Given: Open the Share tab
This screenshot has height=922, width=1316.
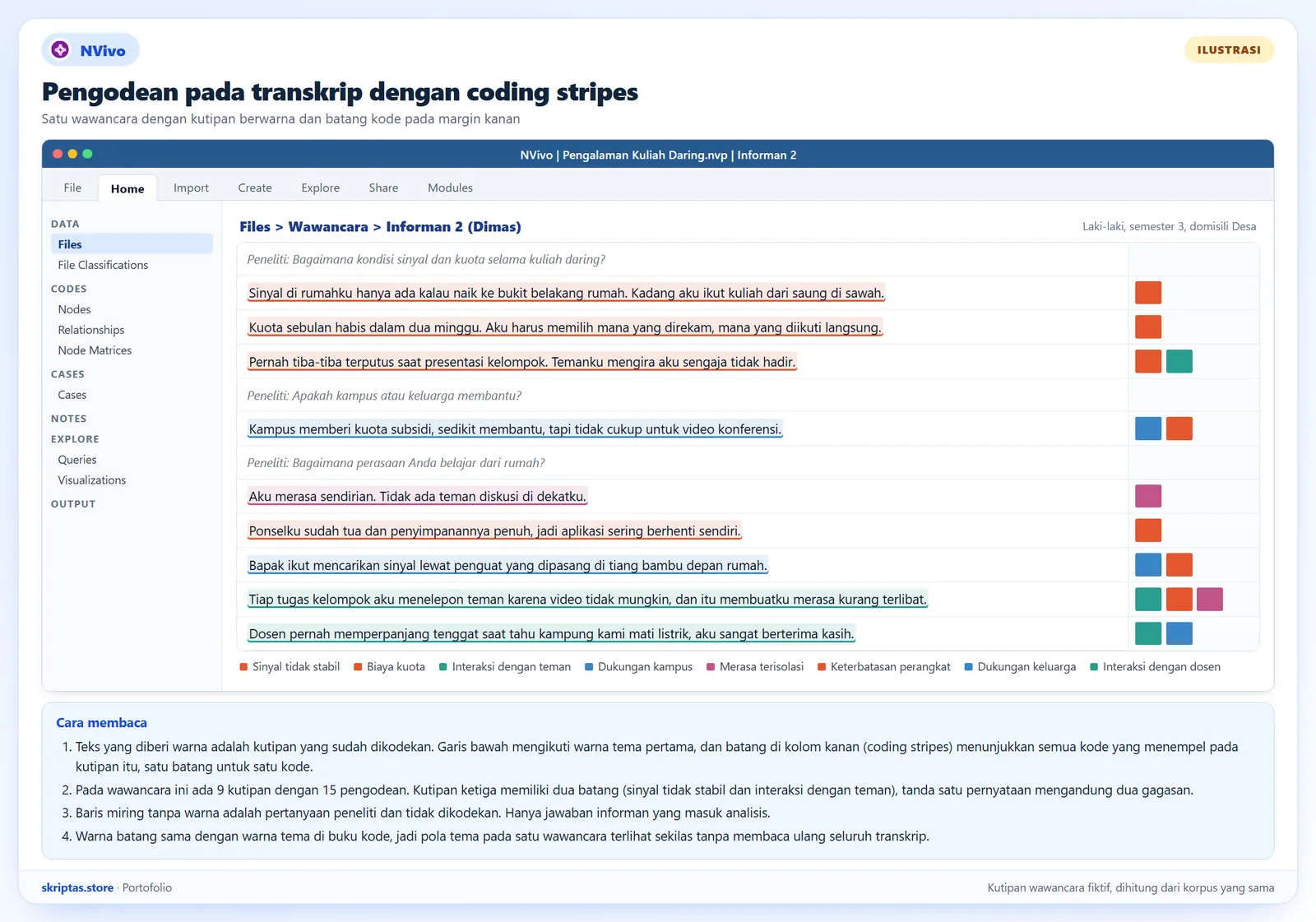Looking at the screenshot, I should [x=383, y=188].
